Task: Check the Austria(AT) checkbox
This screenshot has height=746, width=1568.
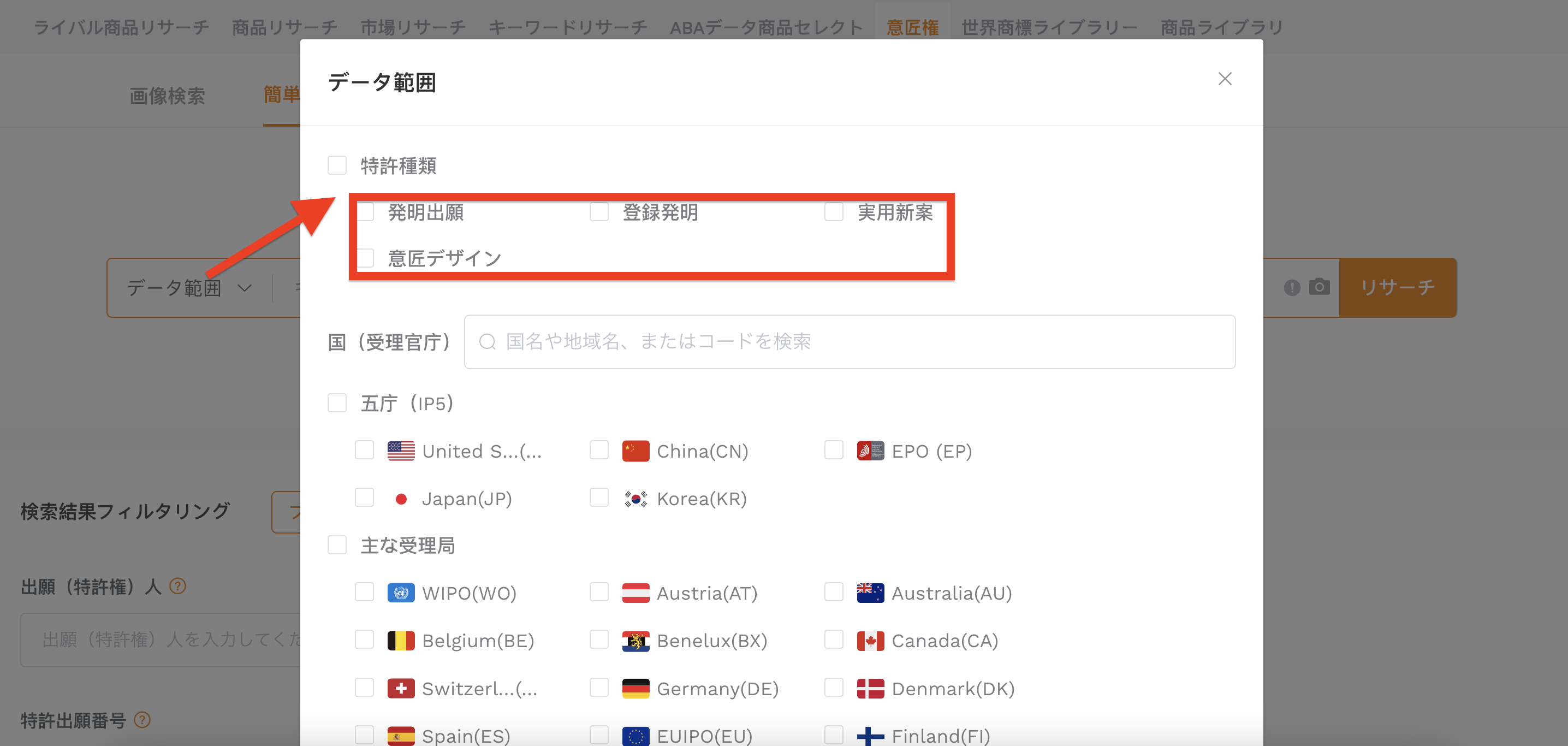Action: pyautogui.click(x=599, y=592)
